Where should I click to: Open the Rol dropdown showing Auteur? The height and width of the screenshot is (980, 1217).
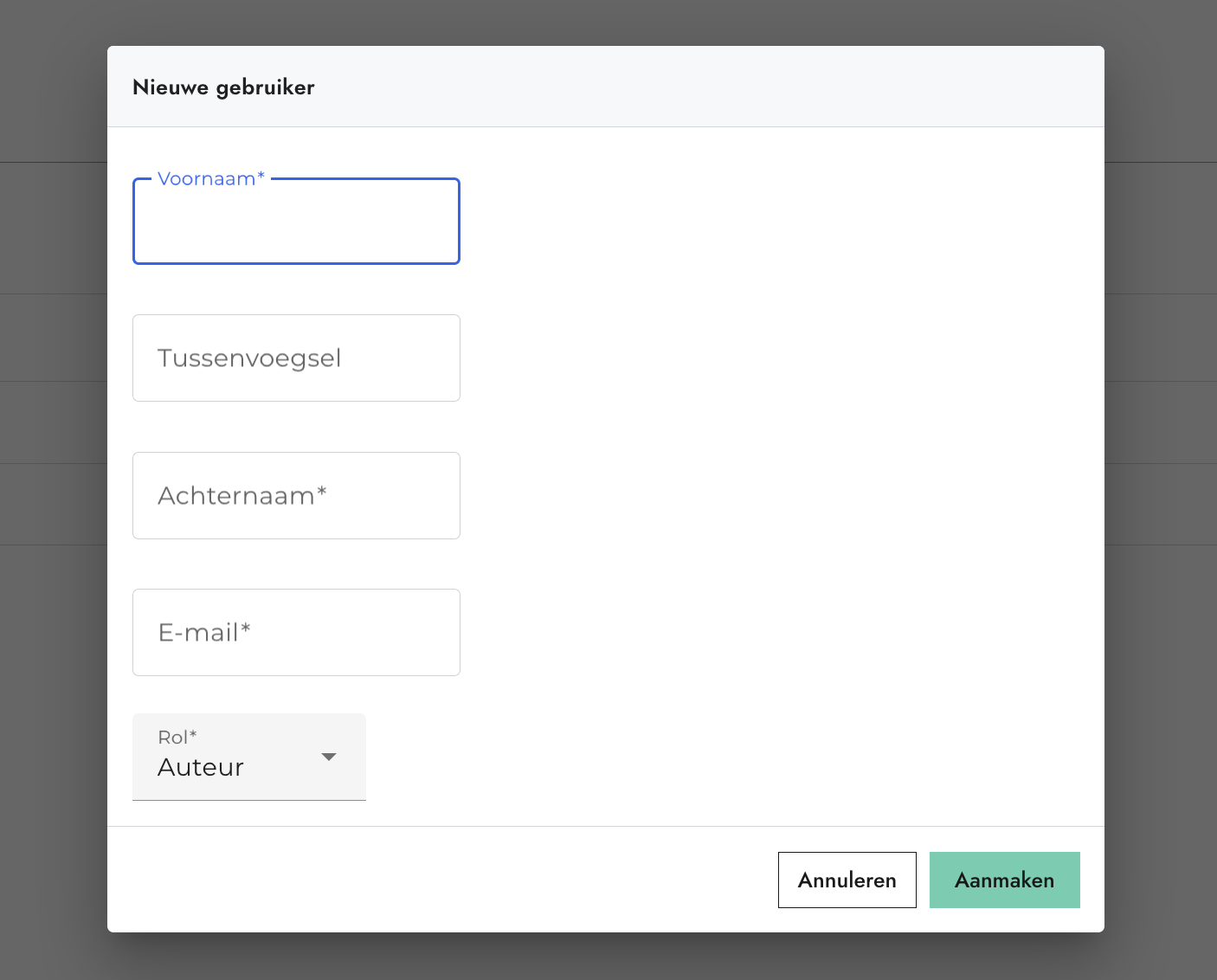(x=249, y=757)
